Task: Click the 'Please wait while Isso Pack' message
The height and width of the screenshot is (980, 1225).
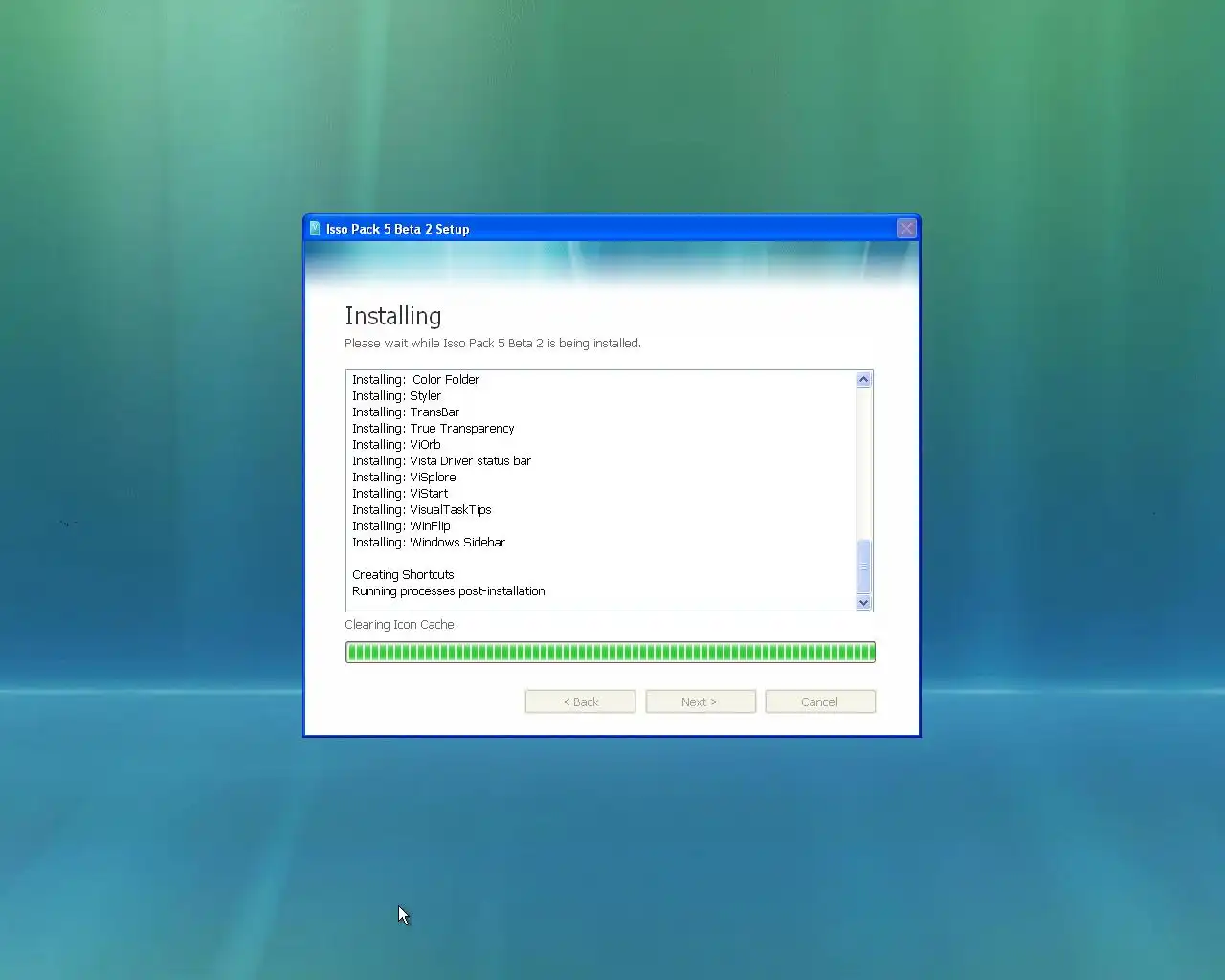Action: pos(493,344)
